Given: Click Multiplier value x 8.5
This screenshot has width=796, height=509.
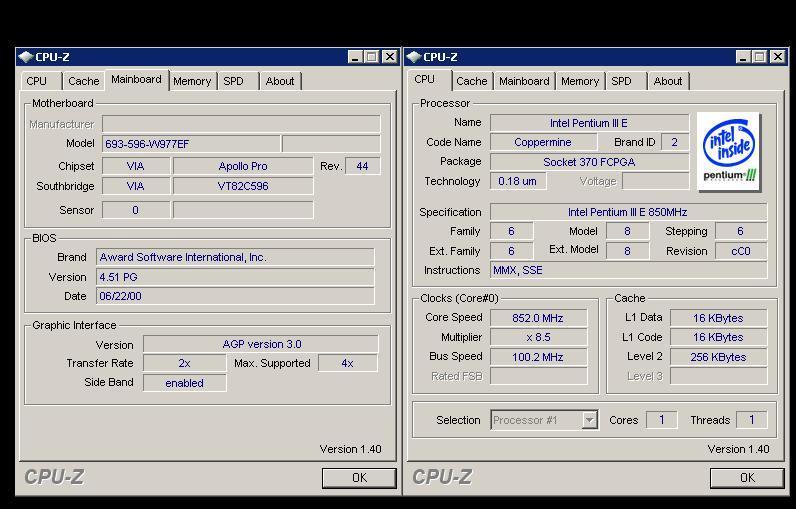Looking at the screenshot, I should coord(538,337).
